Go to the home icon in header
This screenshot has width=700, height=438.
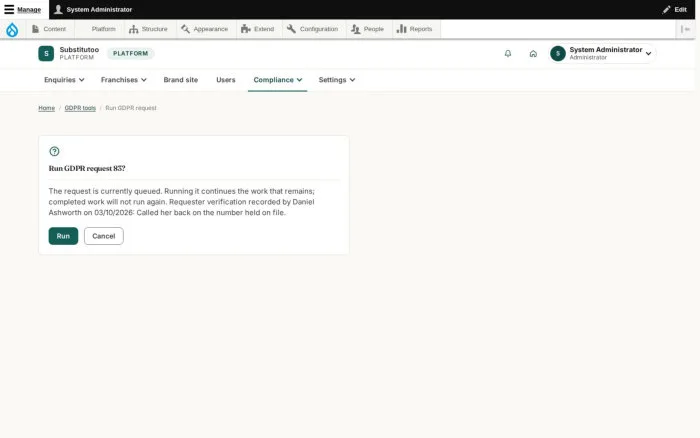[533, 54]
